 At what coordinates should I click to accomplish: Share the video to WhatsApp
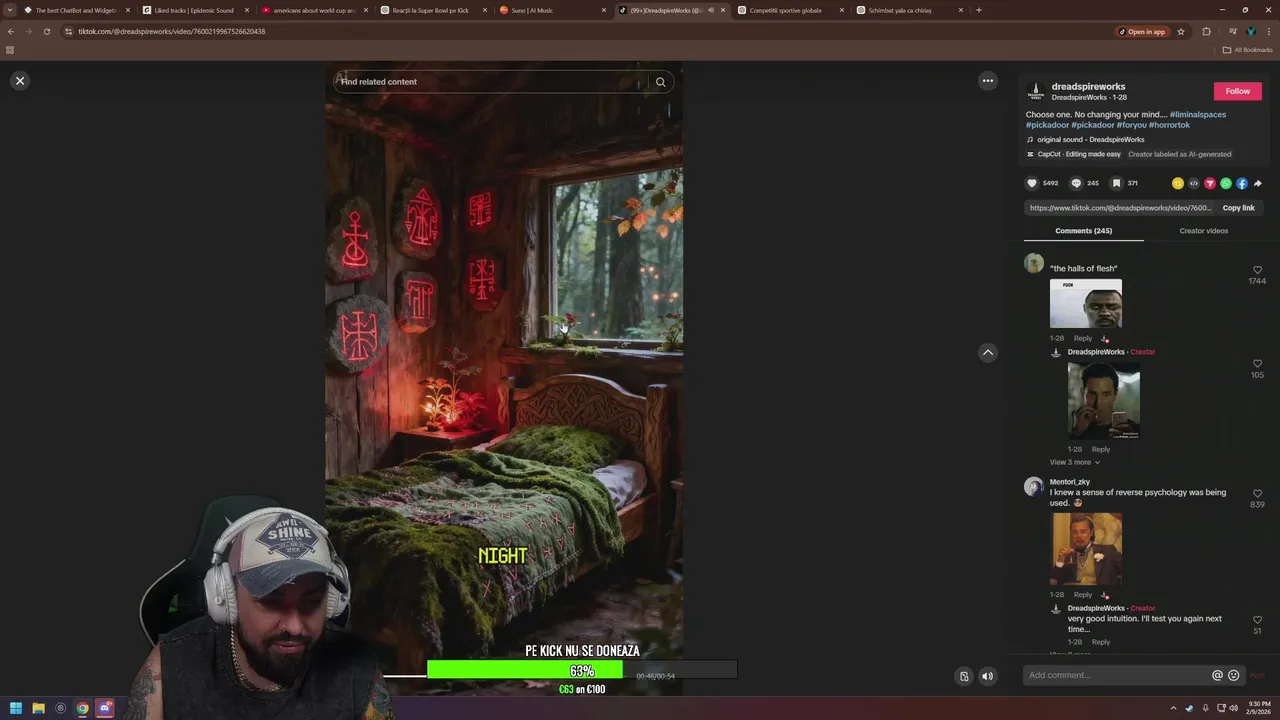click(1226, 183)
